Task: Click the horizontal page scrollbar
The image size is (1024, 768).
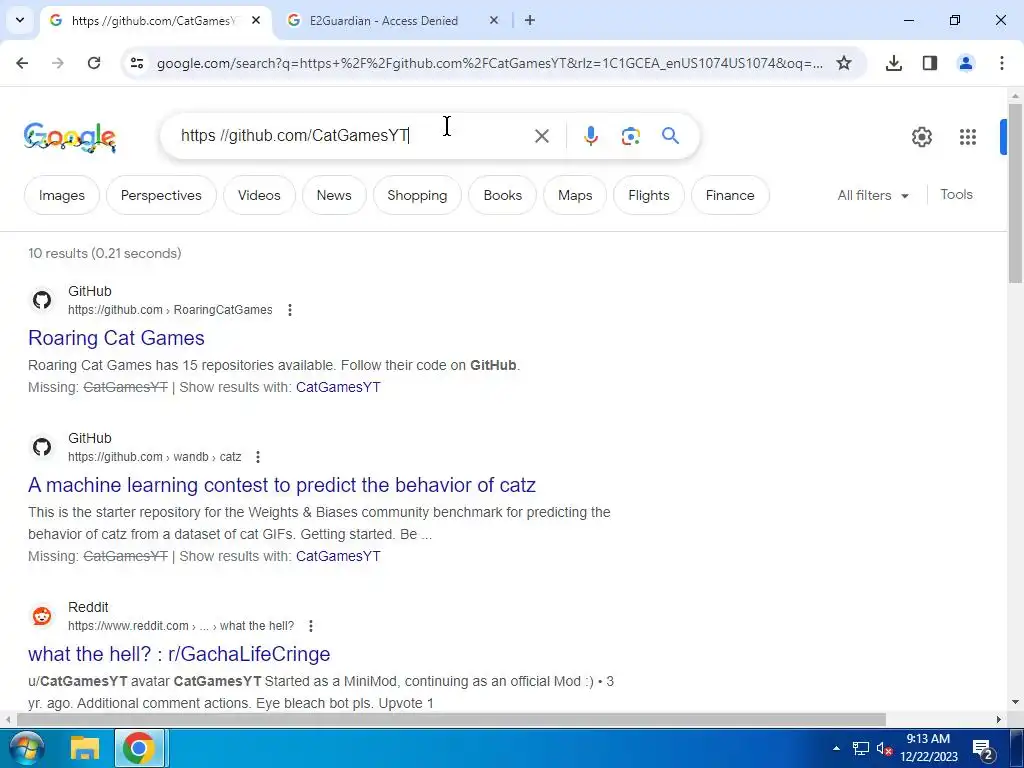Action: tap(451, 719)
